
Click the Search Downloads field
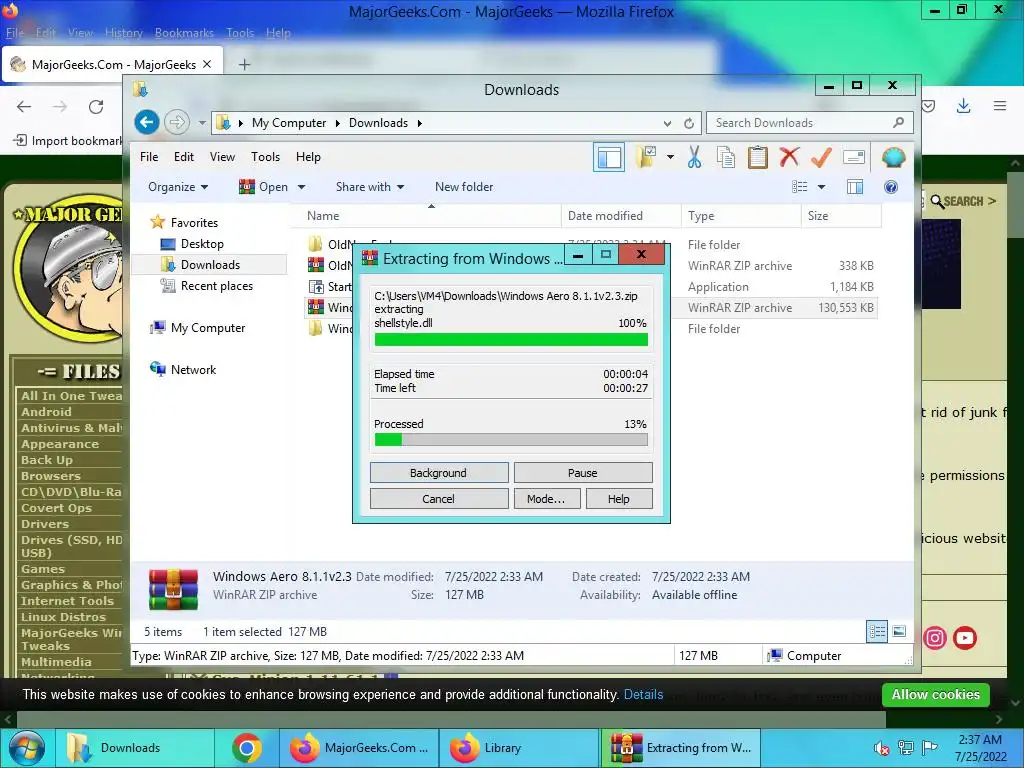(809, 123)
